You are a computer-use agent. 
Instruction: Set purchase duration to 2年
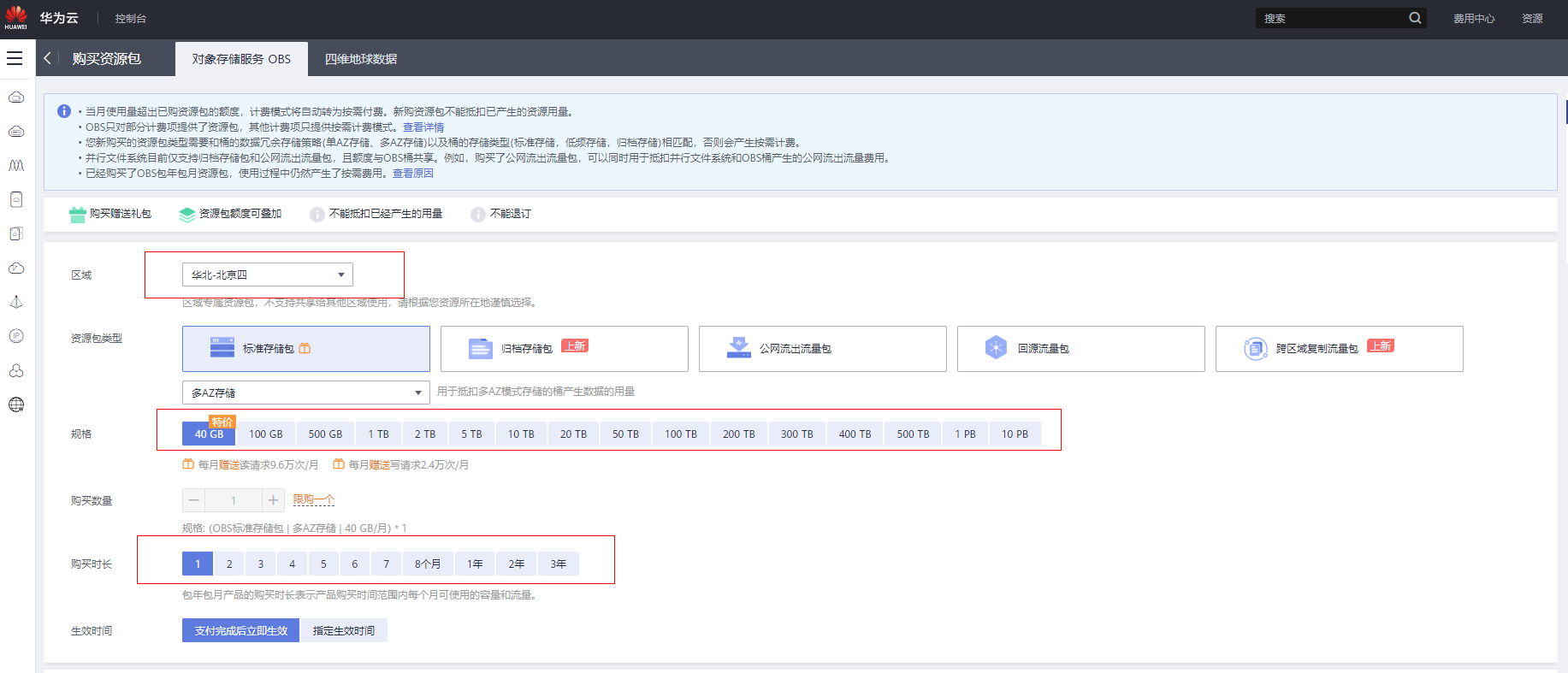tap(517, 564)
